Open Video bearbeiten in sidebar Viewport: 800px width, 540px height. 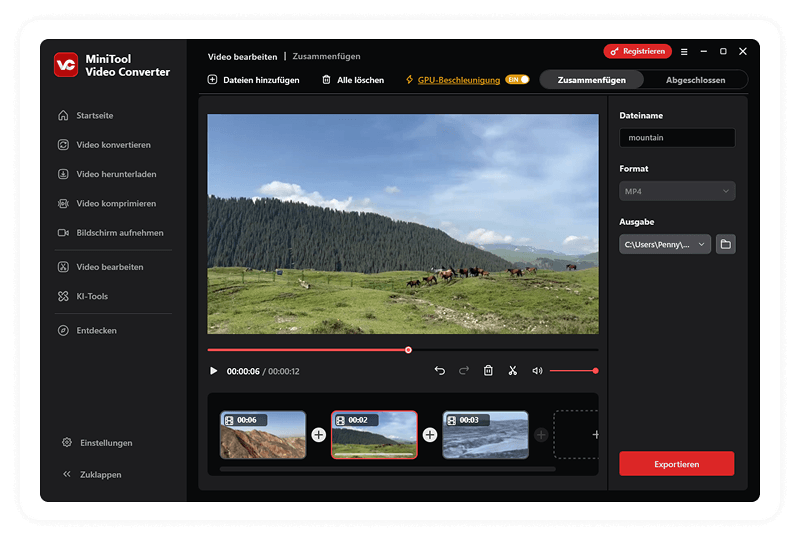coord(100,267)
